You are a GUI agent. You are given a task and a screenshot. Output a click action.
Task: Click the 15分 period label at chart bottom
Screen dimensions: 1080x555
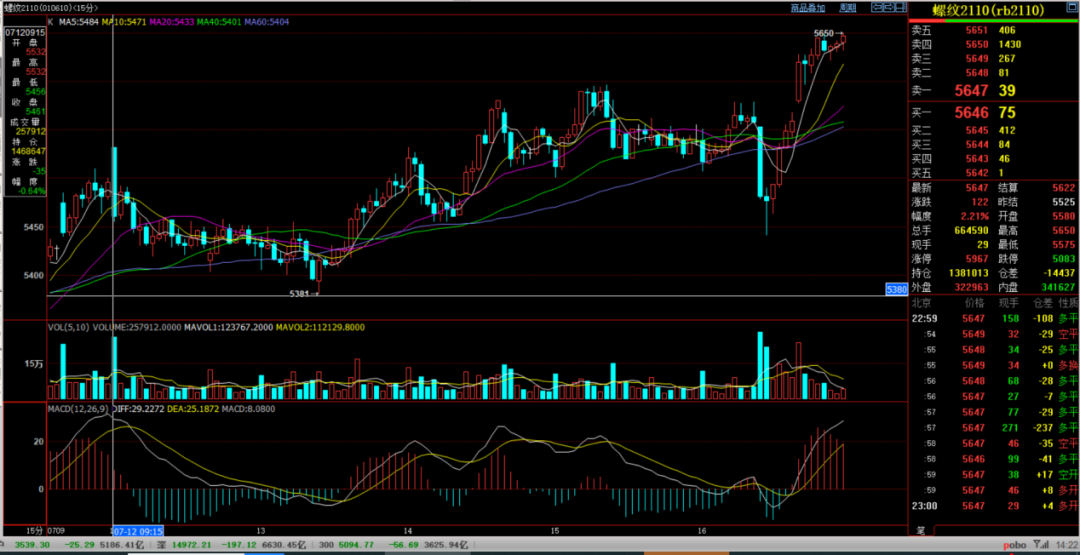(33, 530)
